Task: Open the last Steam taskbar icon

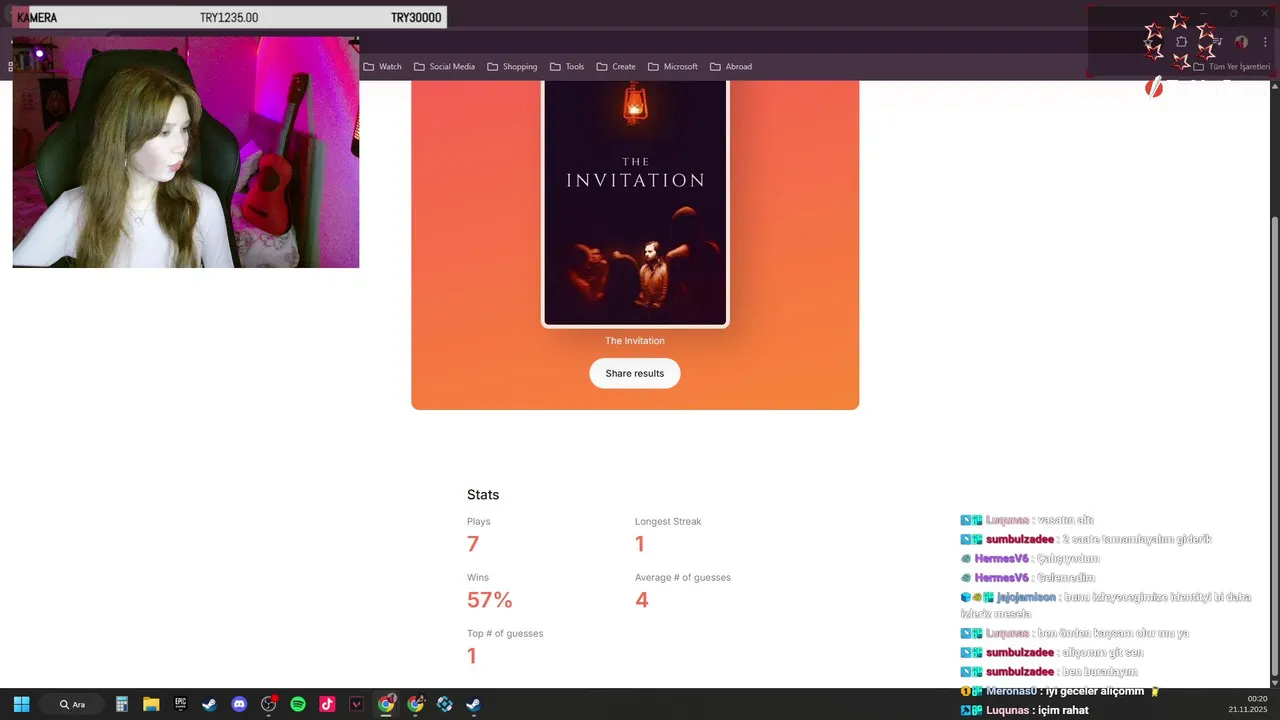Action: pos(474,704)
